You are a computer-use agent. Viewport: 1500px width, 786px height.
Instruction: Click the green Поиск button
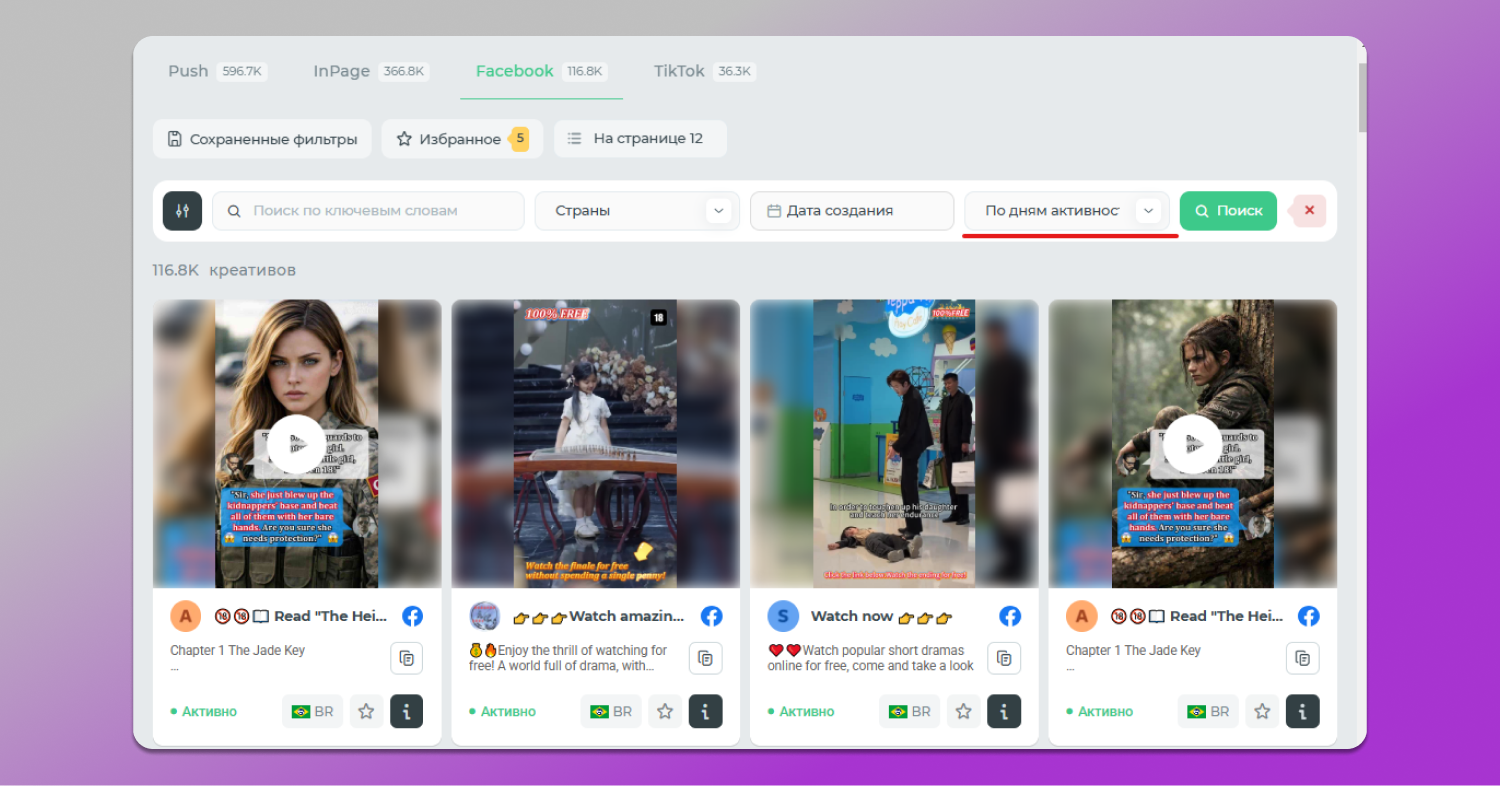(1228, 211)
